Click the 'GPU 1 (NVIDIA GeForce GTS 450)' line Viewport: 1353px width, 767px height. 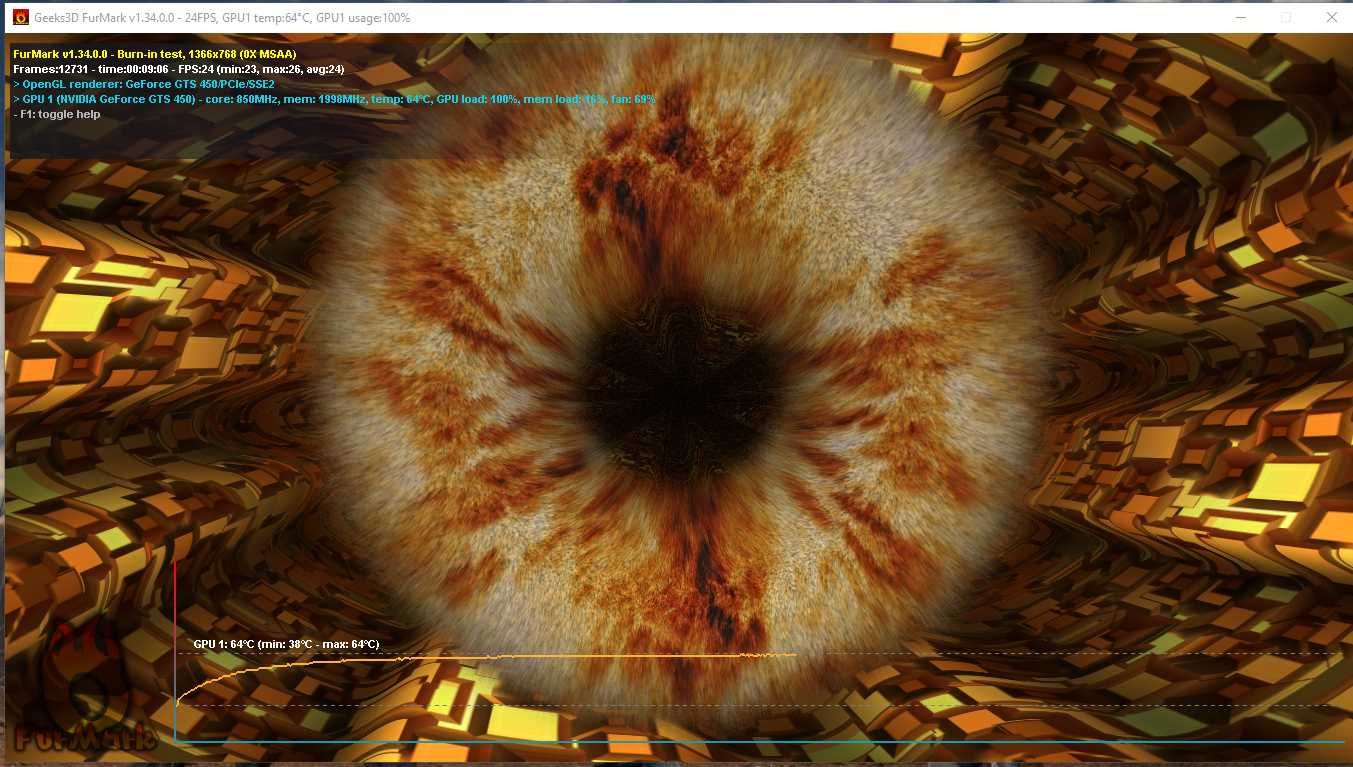click(x=335, y=99)
